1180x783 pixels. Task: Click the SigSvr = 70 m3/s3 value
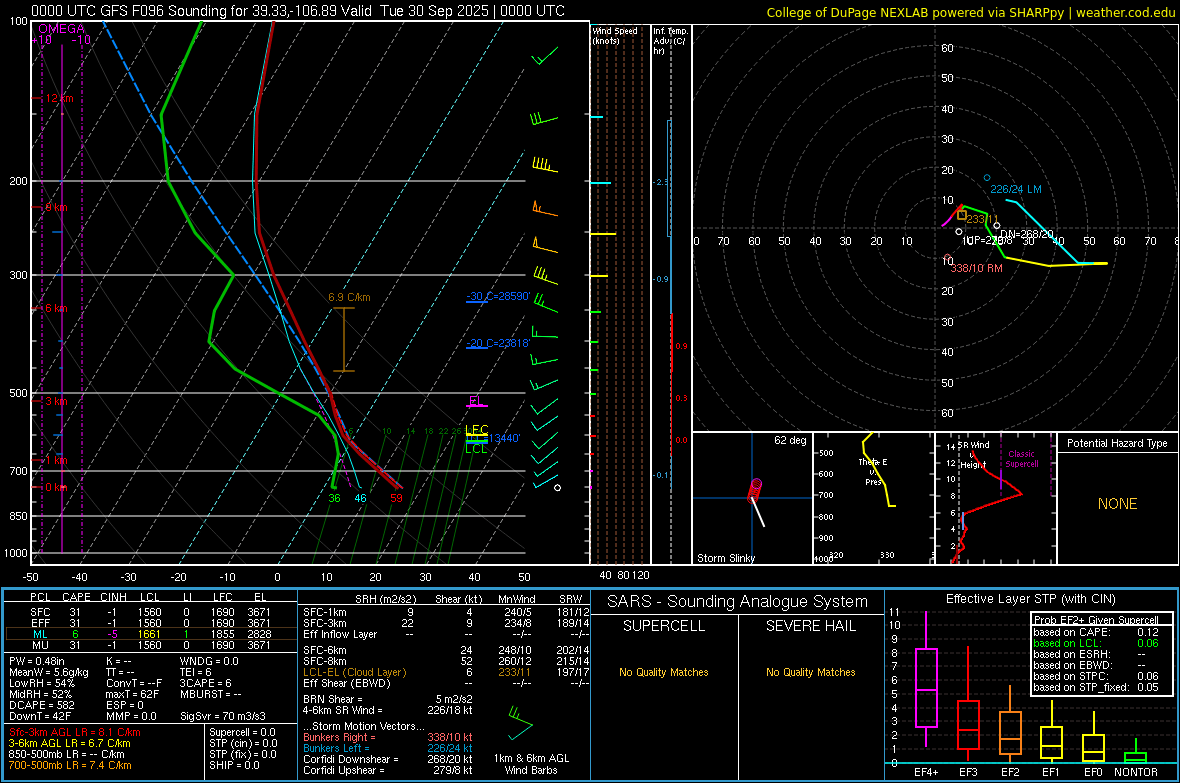point(223,716)
